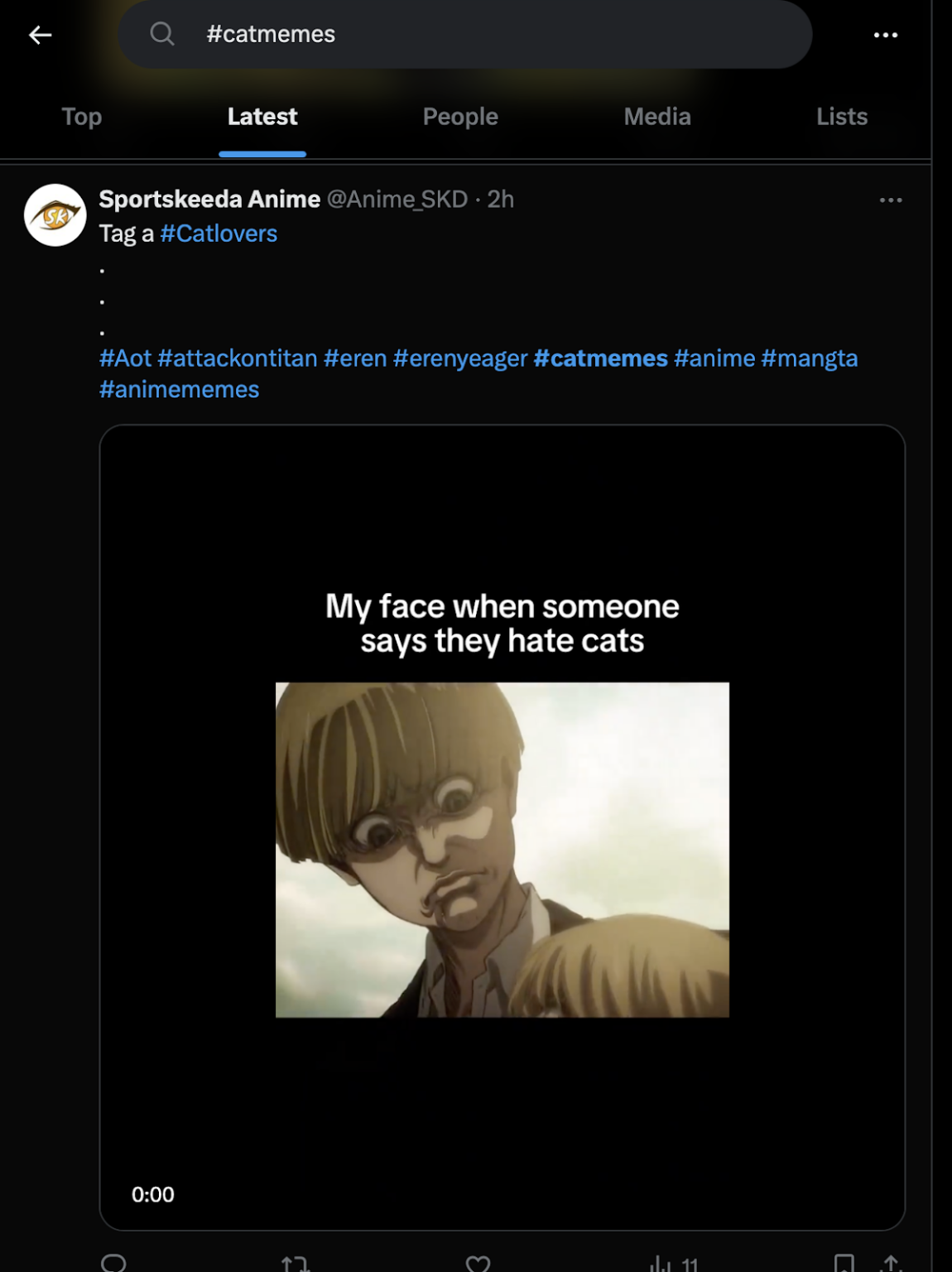
Task: Reply to the Sportskeeda Anime tweet
Action: coord(113,1263)
